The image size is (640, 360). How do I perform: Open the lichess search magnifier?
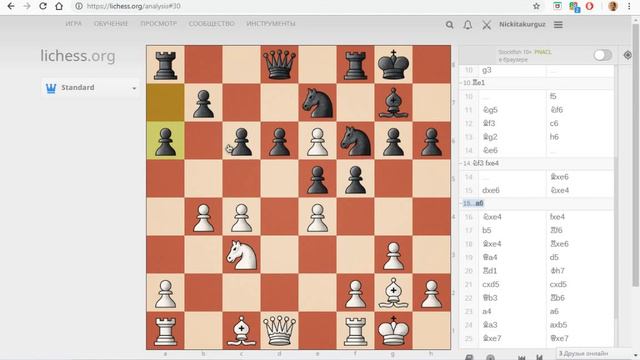[x=449, y=25]
